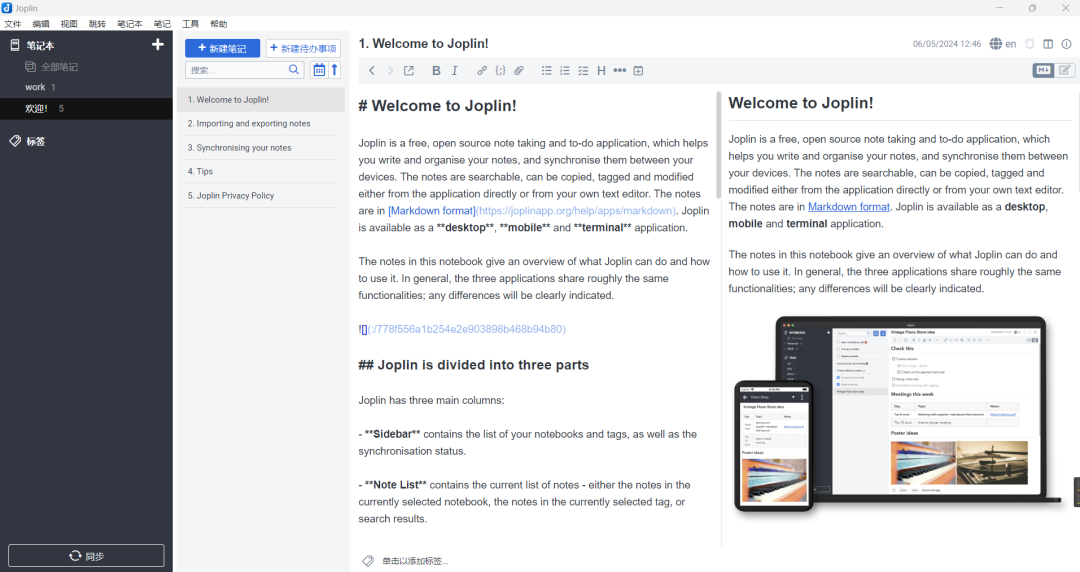
Task: Click 同步 synchronise button
Action: 86,555
